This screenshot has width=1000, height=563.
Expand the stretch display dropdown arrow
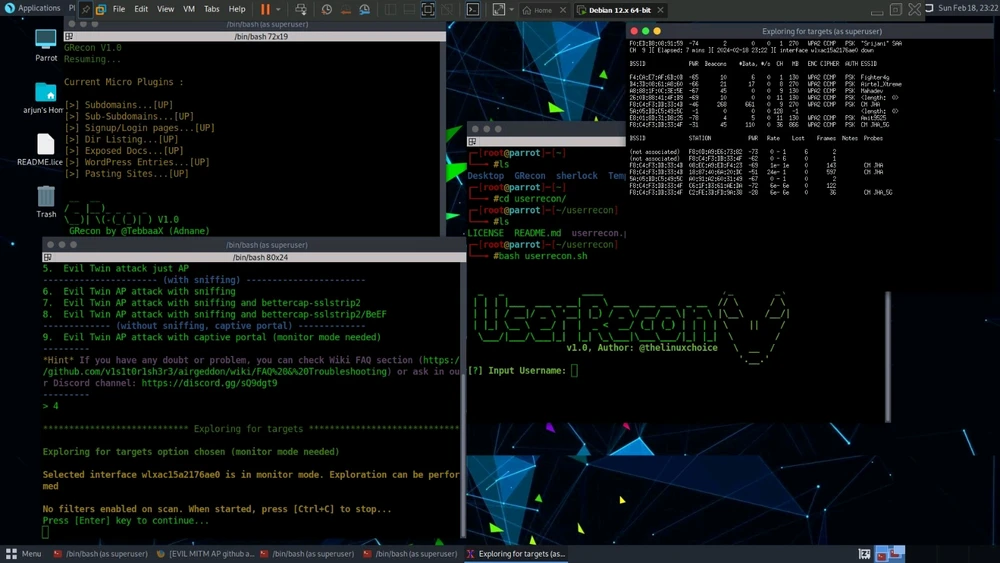511,10
